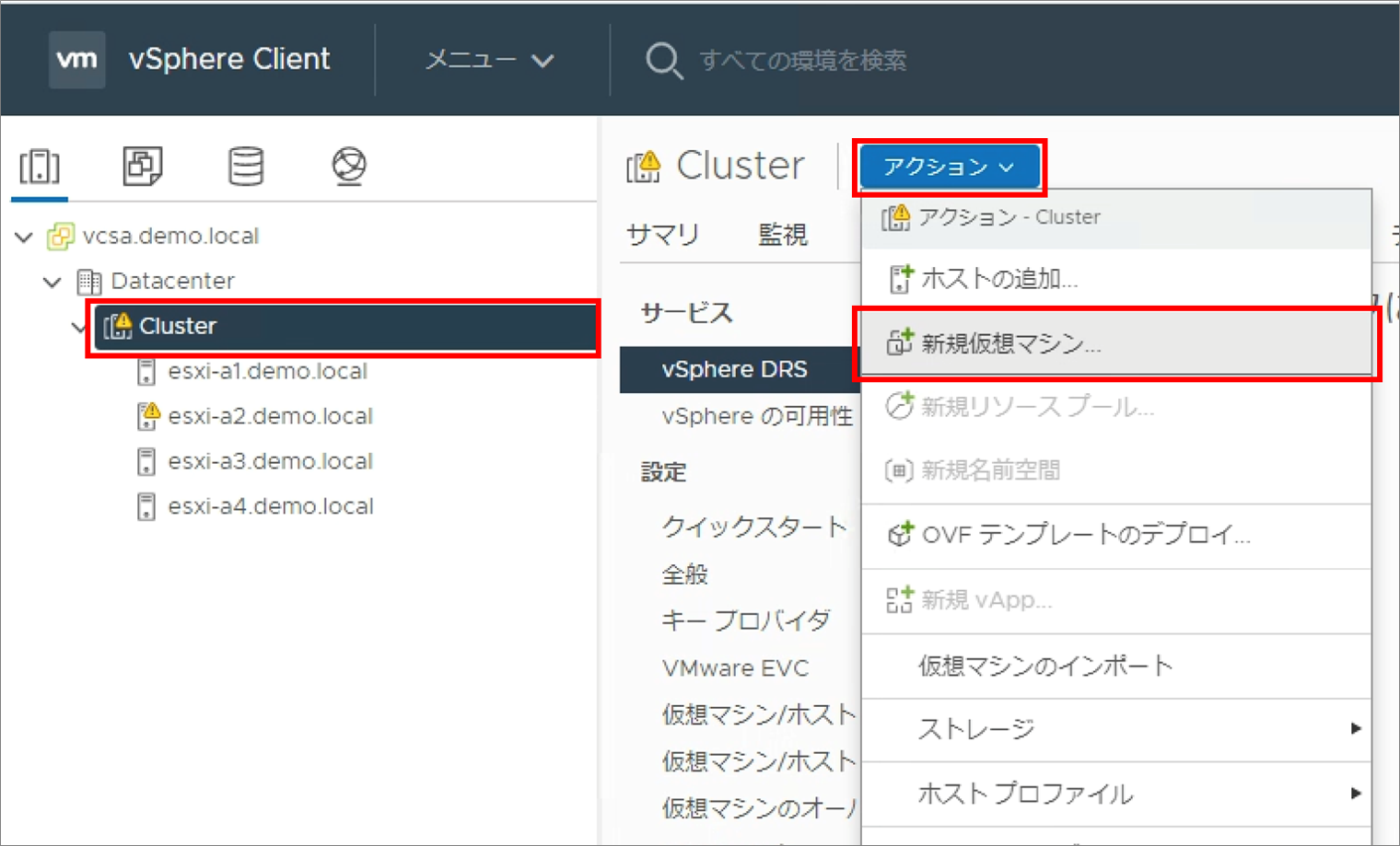
Task: Click the new resource pool icon
Action: point(899,406)
